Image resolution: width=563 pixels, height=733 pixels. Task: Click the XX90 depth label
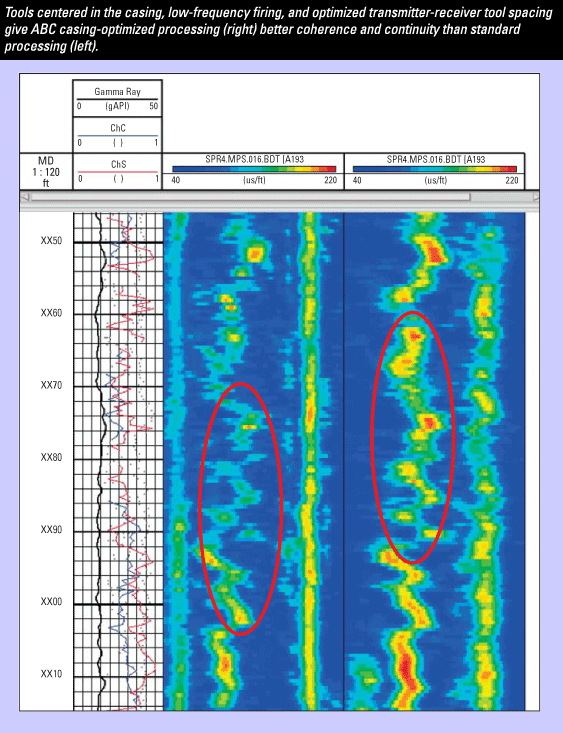(51, 529)
